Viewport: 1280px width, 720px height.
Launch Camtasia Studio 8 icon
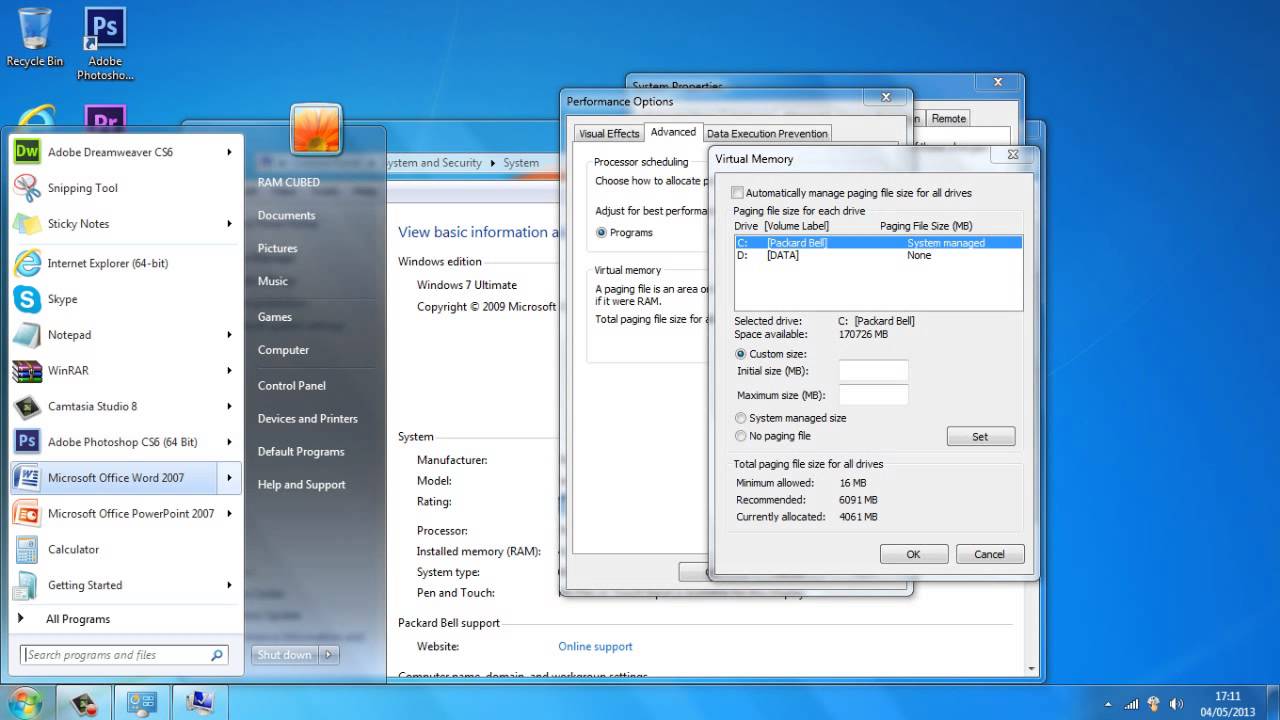coord(27,406)
